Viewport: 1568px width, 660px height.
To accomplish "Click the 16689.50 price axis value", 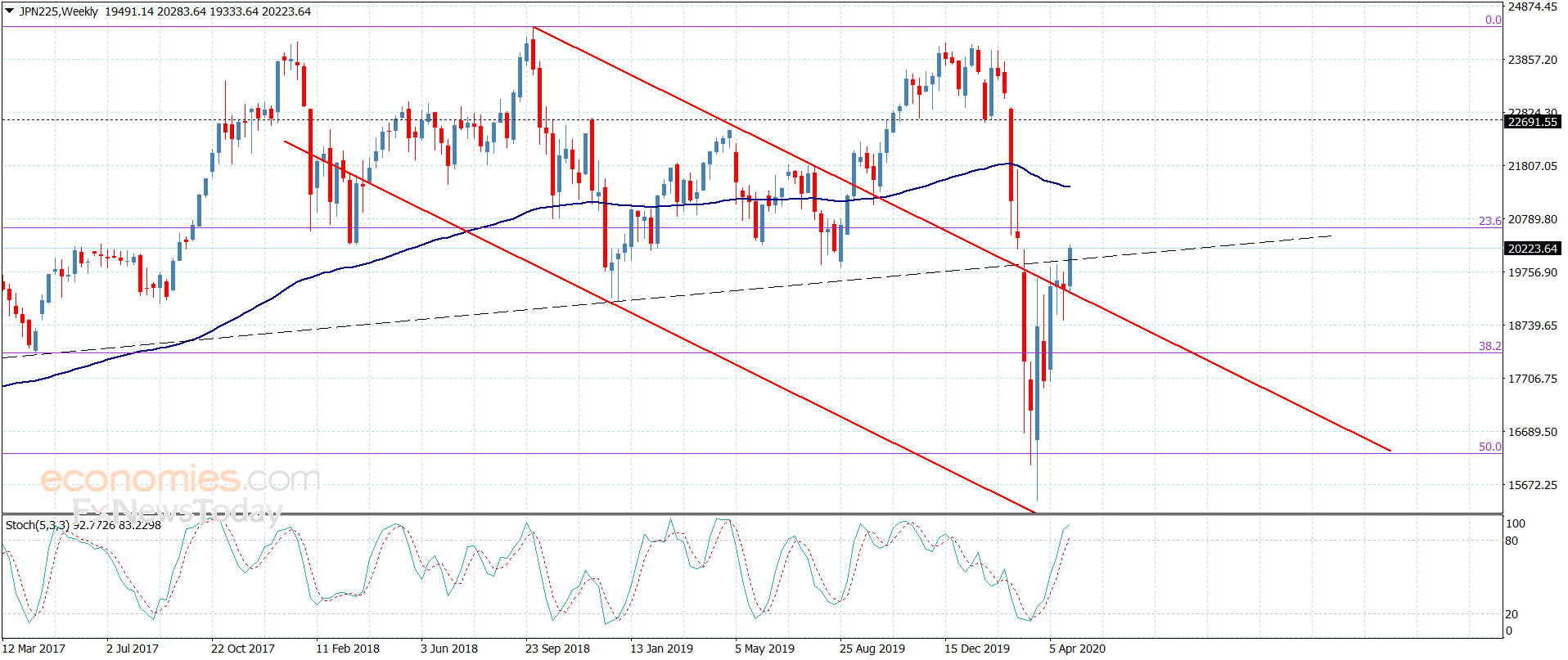I will coord(1533,432).
